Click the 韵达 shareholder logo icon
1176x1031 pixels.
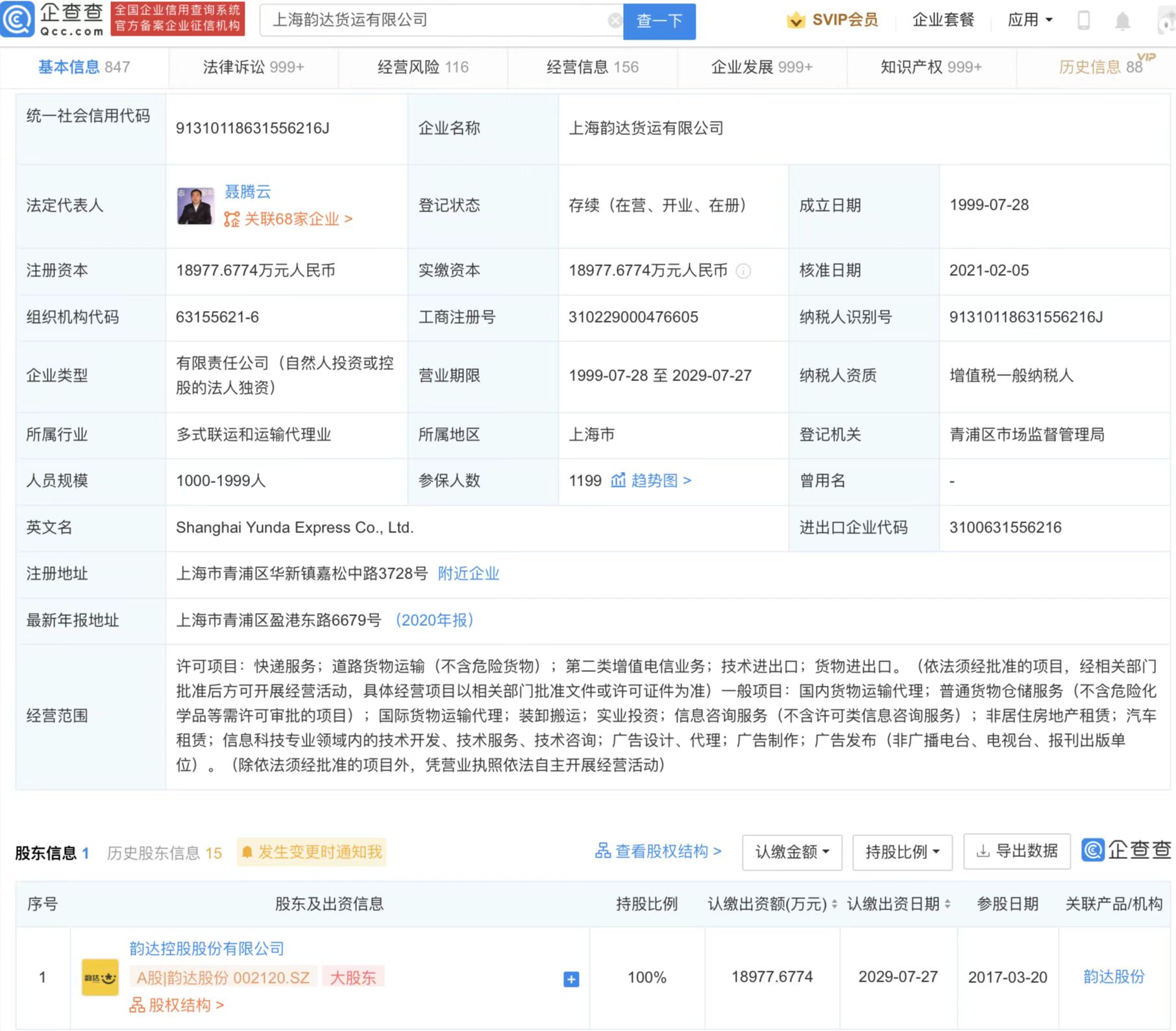click(100, 977)
